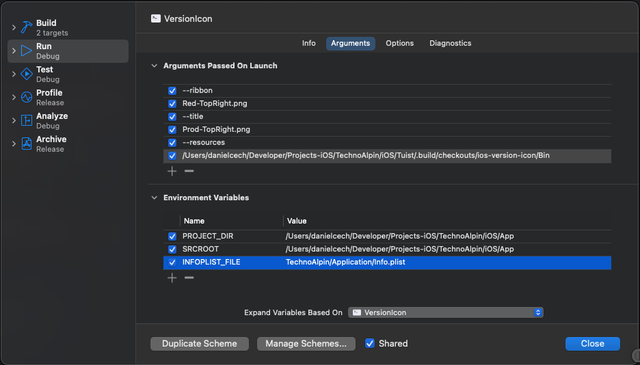The height and width of the screenshot is (365, 640).
Task: Open Expand Variables Based On dropdown
Action: (x=446, y=312)
